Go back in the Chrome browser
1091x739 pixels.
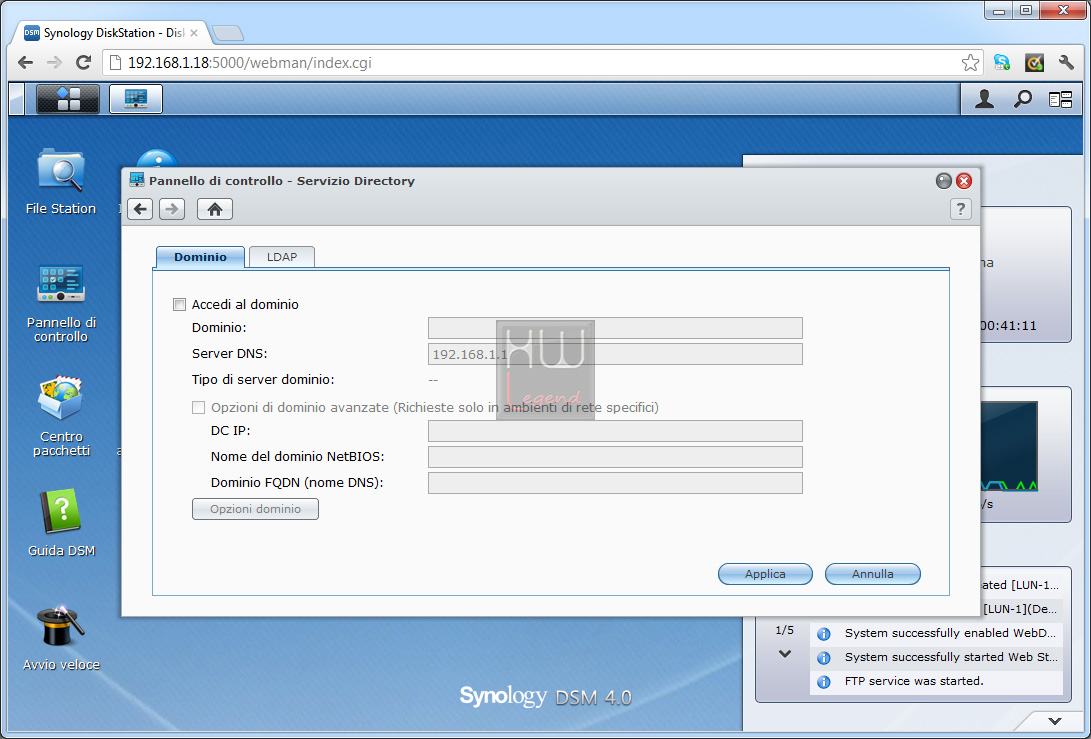click(26, 63)
